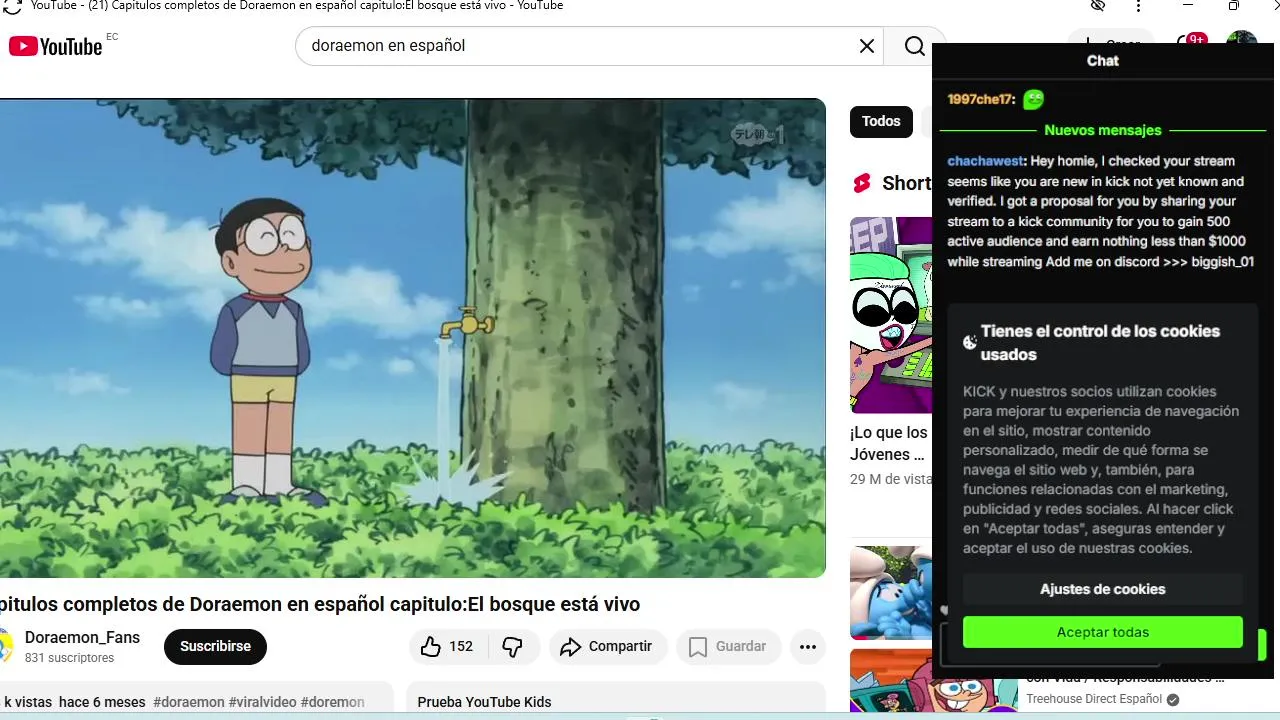This screenshot has height=720, width=1280.
Task: Click the #doremon hashtag
Action: click(x=333, y=702)
